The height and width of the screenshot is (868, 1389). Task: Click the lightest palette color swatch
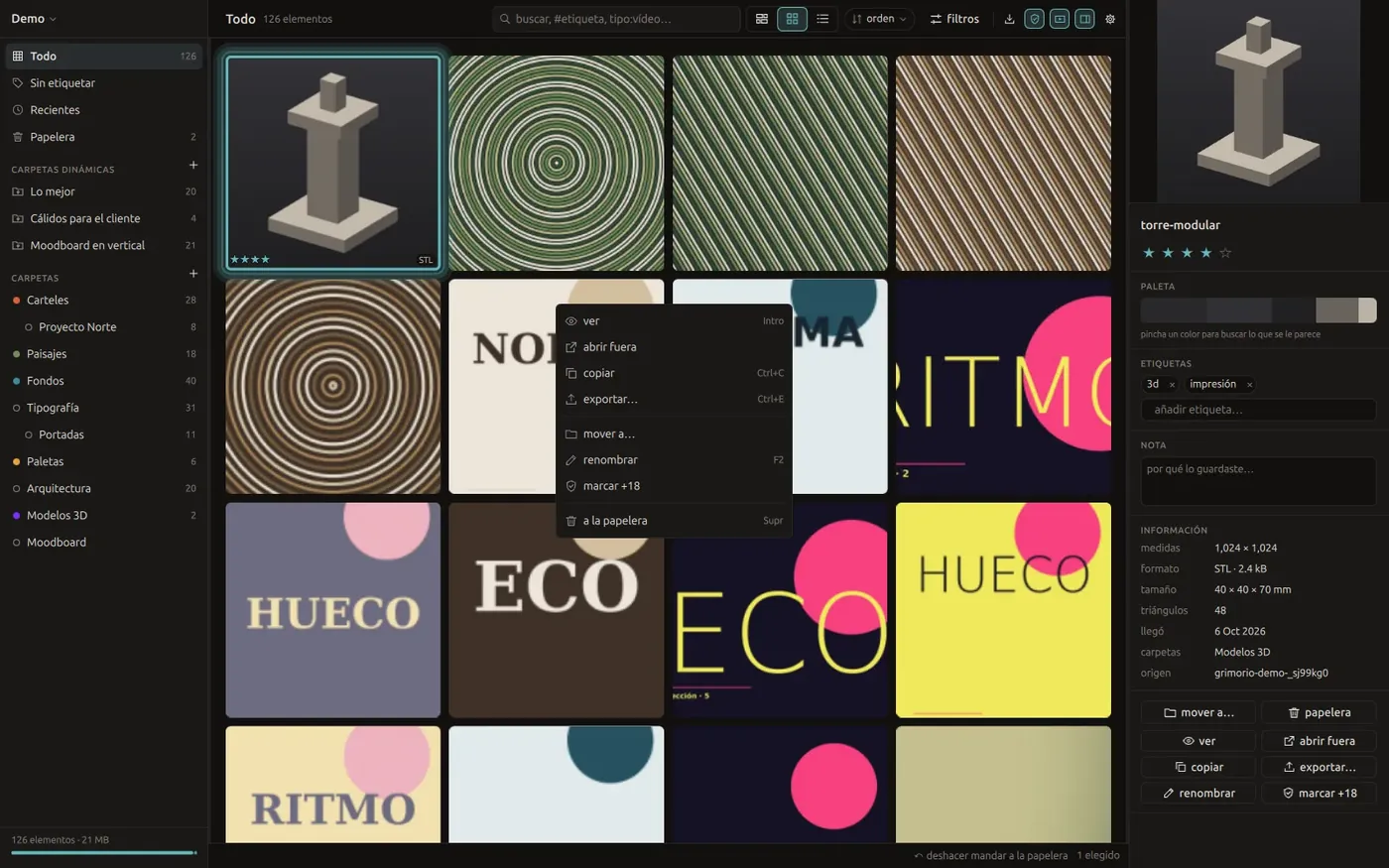tap(1367, 310)
